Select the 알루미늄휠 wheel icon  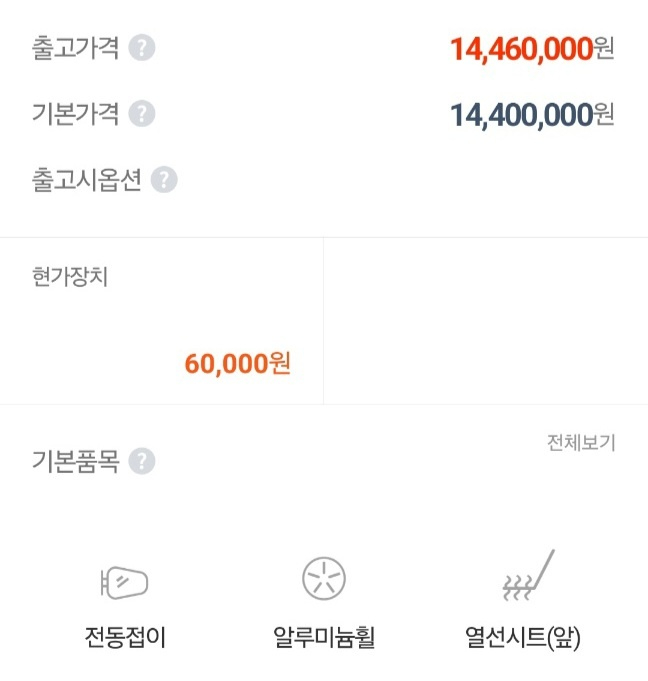tap(324, 579)
